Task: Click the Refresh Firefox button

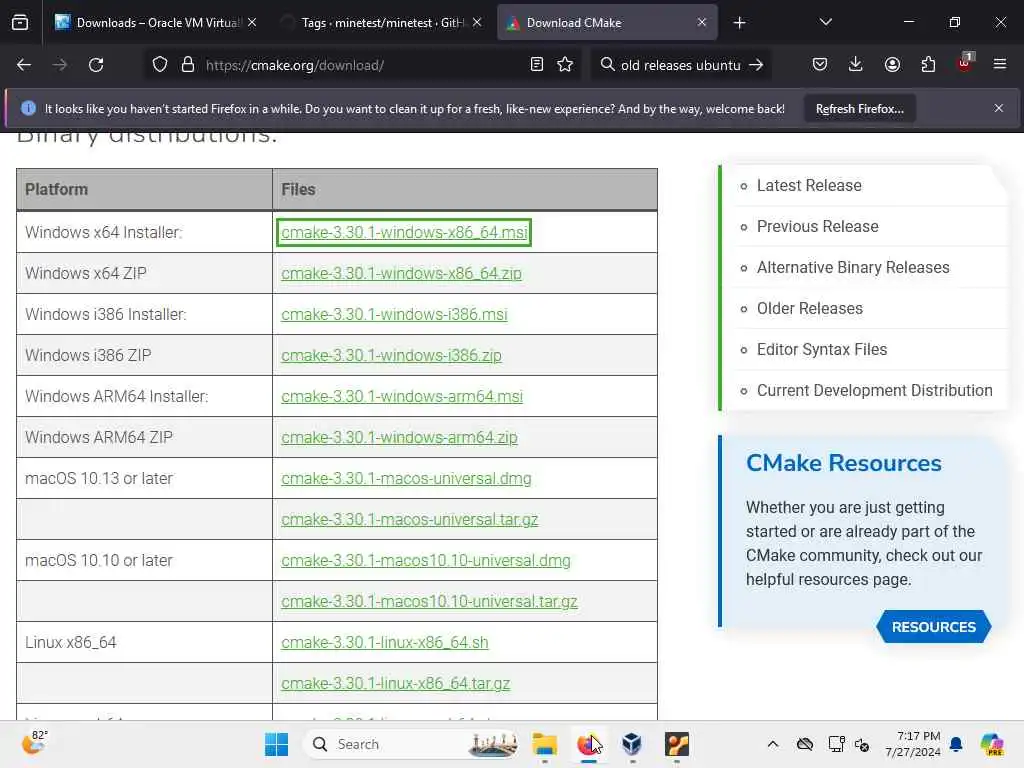Action: [859, 109]
